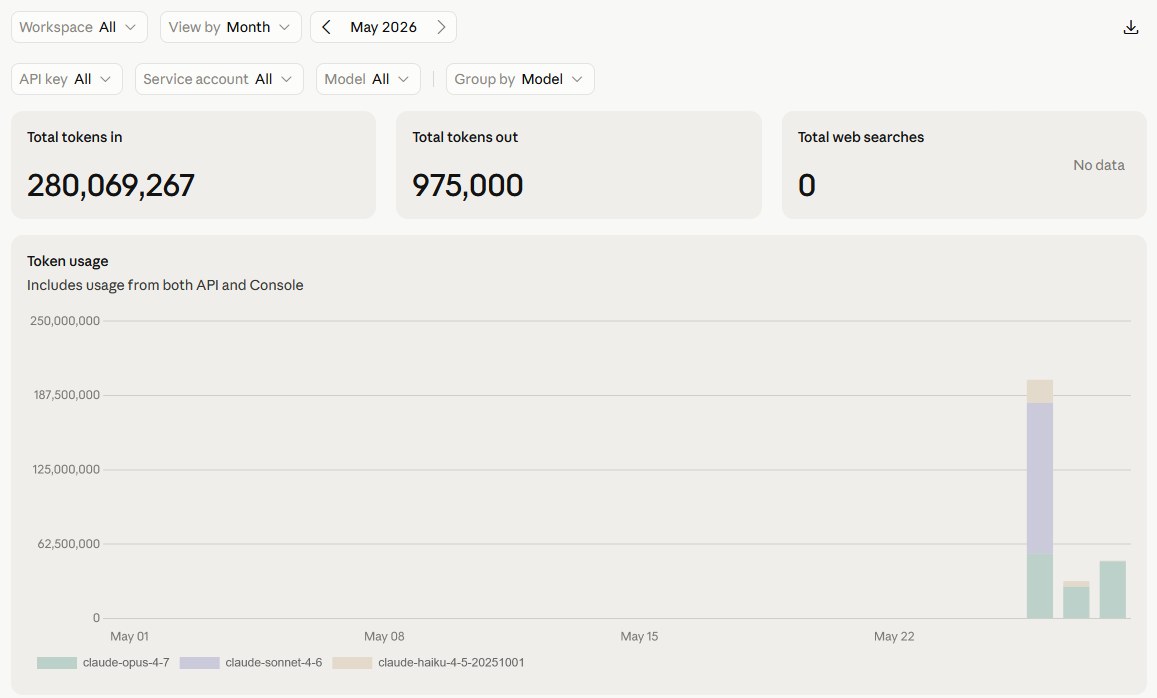The image size is (1157, 698).
Task: Select the Total web searches card
Action: 964,165
